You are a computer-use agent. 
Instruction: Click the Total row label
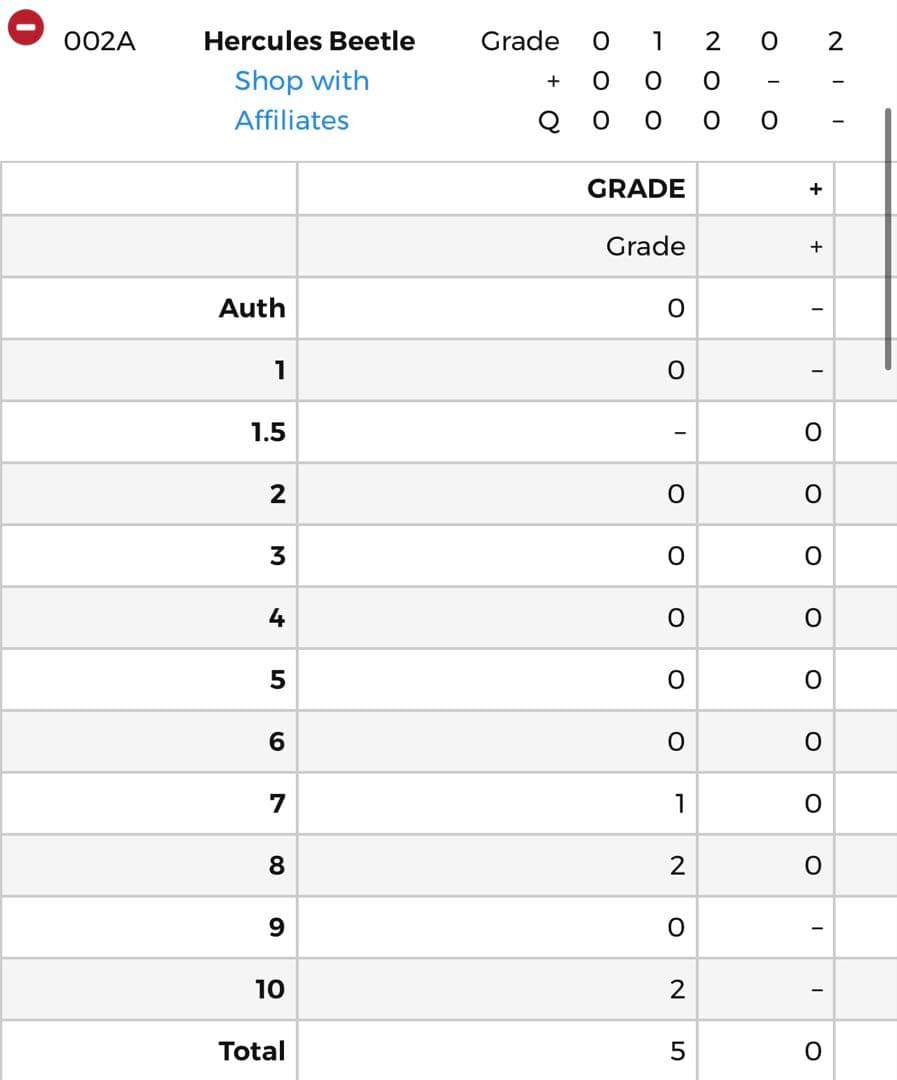pos(252,1051)
